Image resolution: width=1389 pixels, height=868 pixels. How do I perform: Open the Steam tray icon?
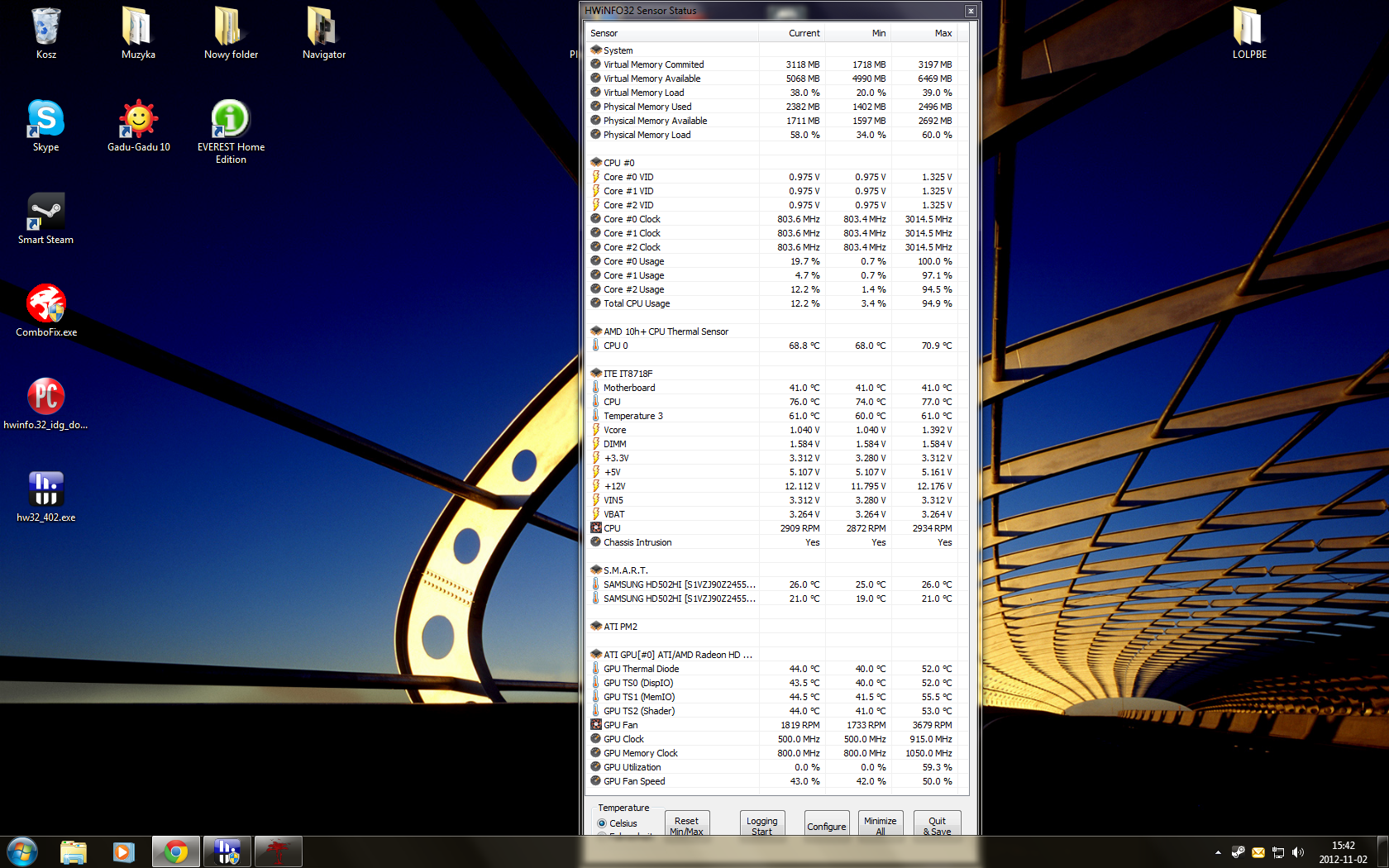[x=1238, y=852]
